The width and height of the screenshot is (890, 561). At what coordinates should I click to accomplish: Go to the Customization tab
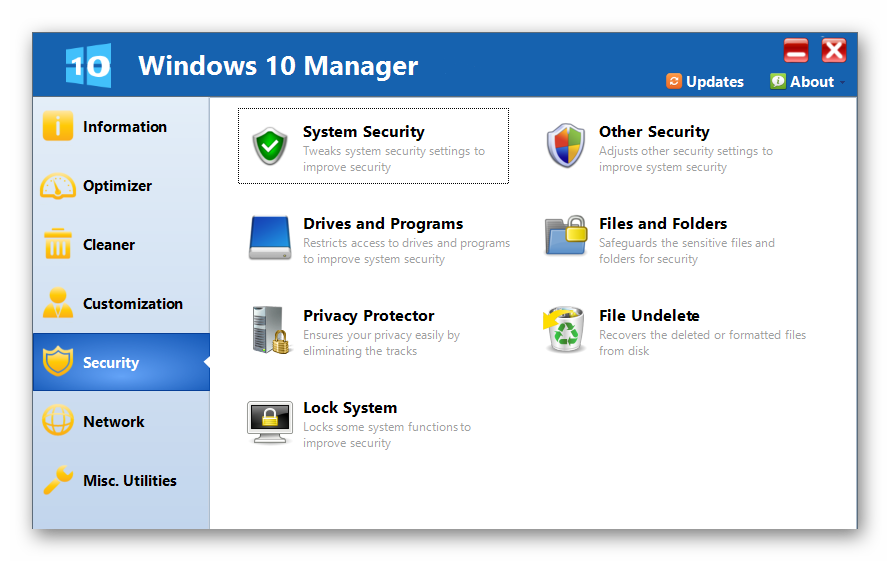coord(133,304)
